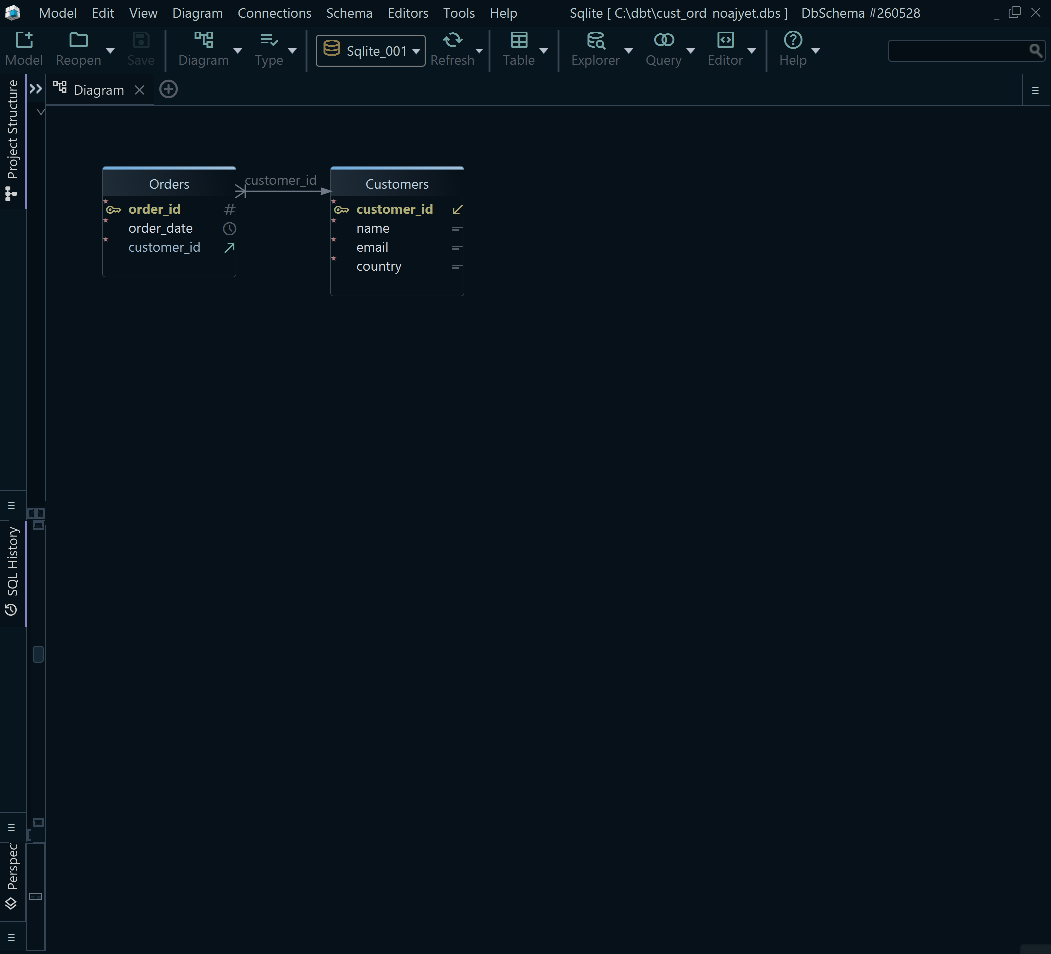Expand the Query dropdown arrow
This screenshot has width=1051, height=954.
[690, 50]
